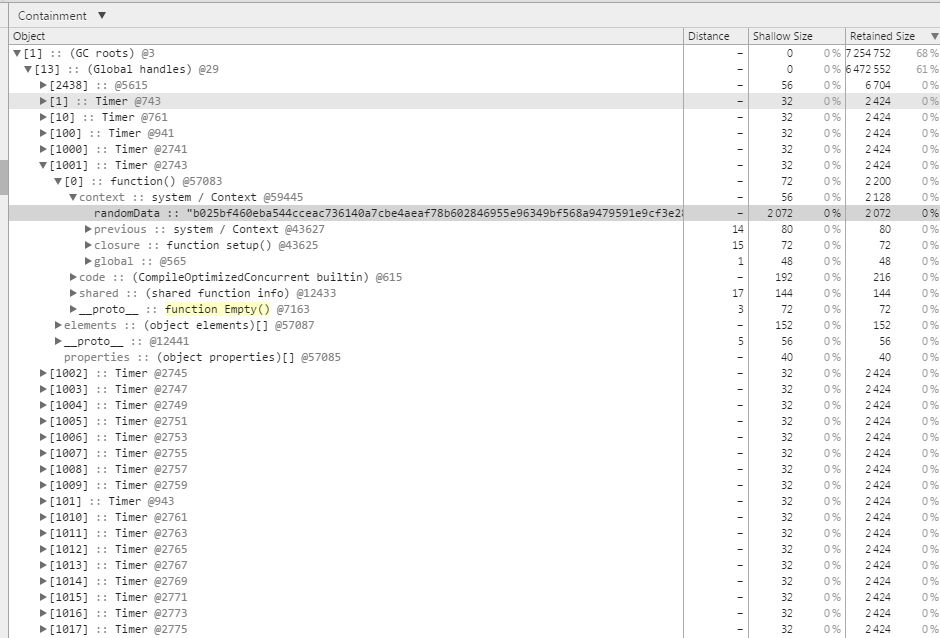Collapse the (GC roots) @3 node
Viewport: 940px width, 638px height.
coord(17,53)
